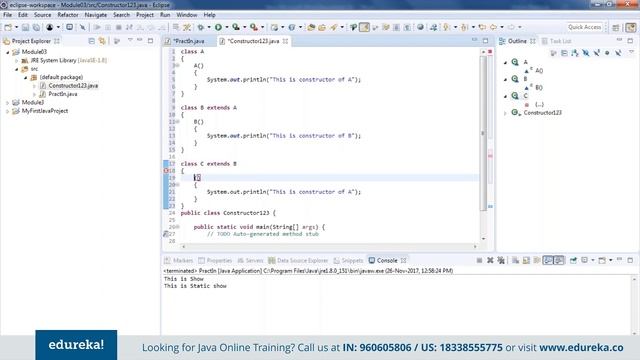Toggle Show Console on Standard Error
The height and width of the screenshot is (360, 640).
(559, 260)
